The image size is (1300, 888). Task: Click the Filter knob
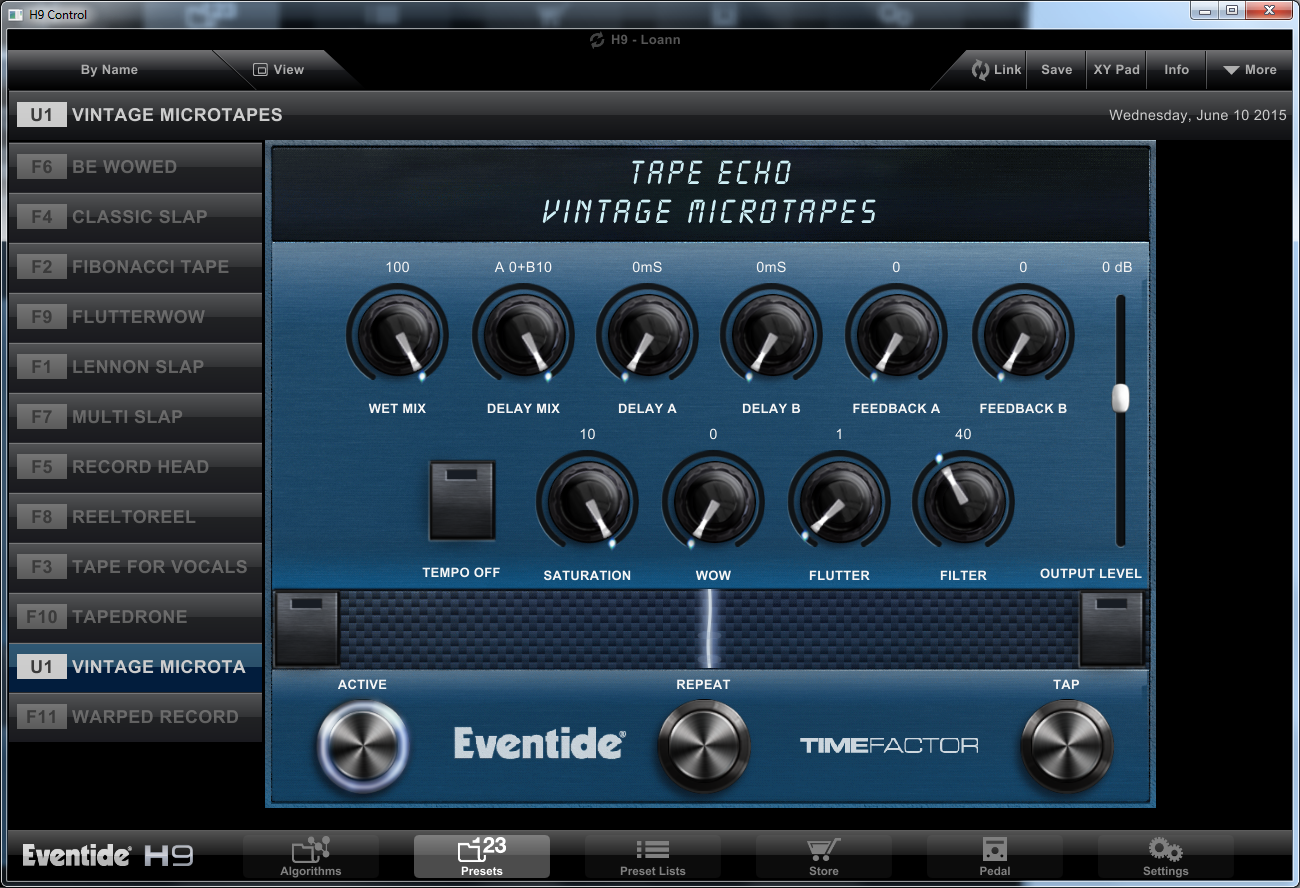pos(963,501)
